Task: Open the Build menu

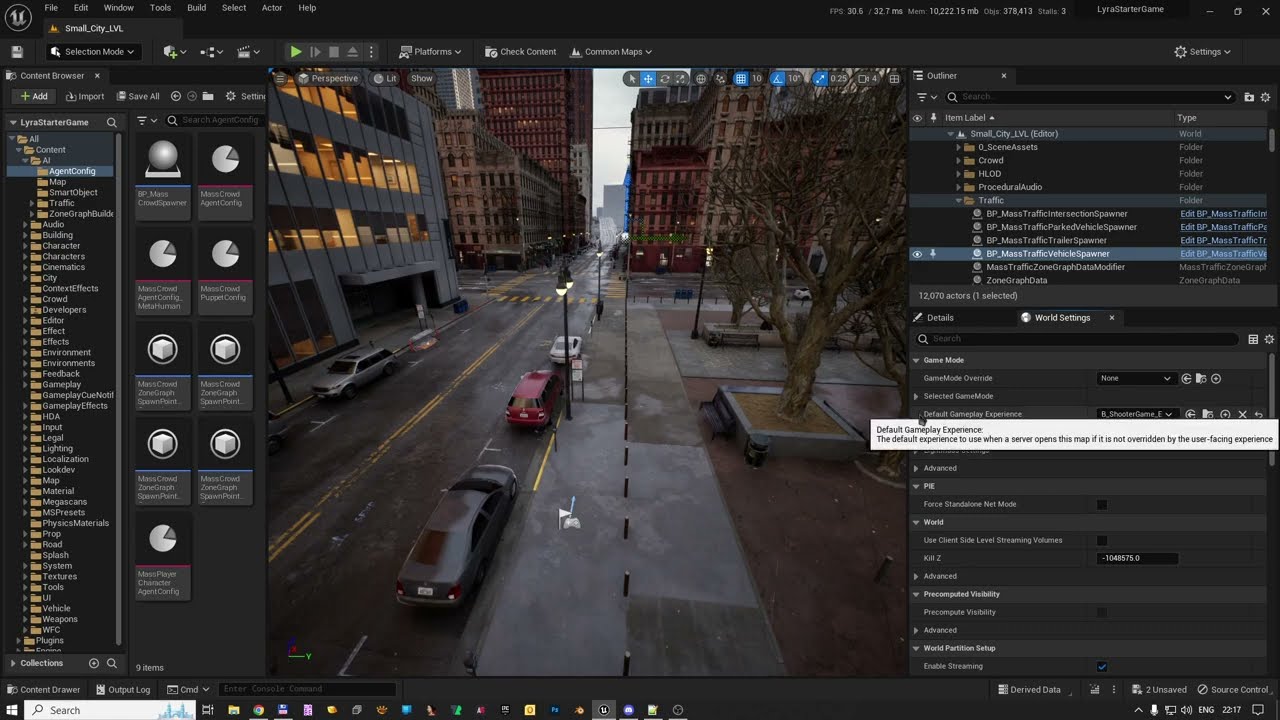Action: 196,8
